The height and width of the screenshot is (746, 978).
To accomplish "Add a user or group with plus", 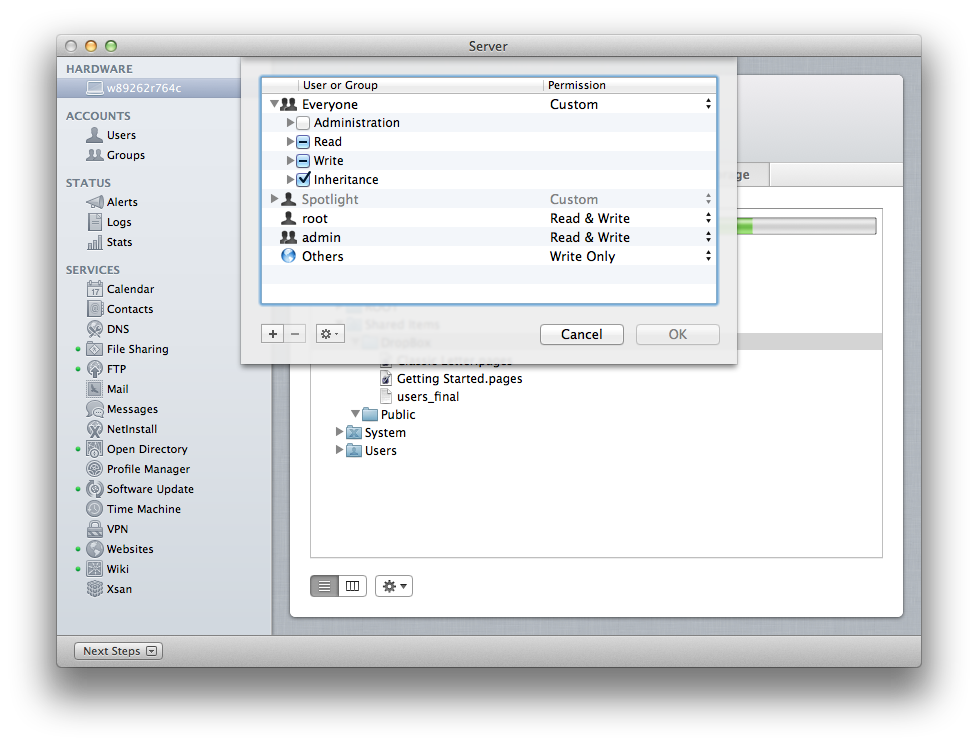I will tap(273, 334).
